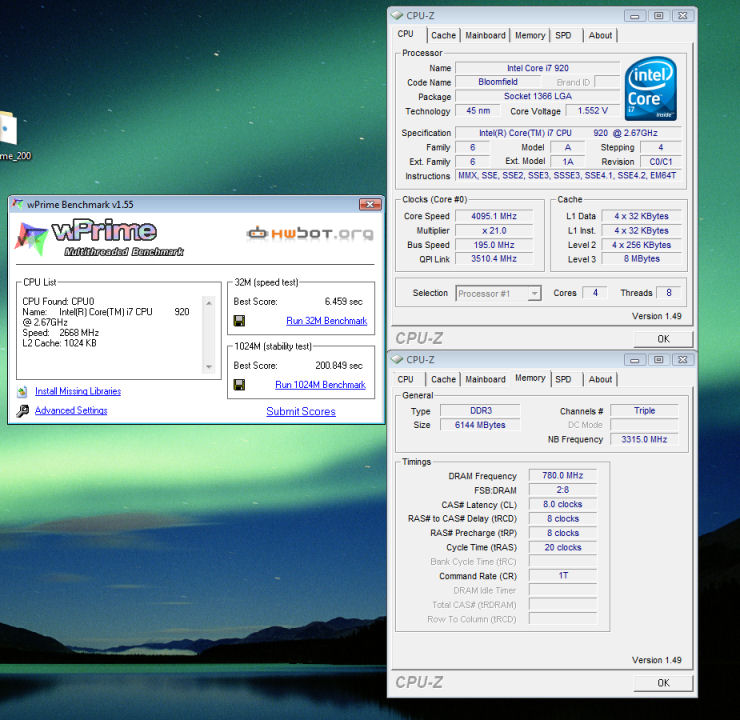Click the Bloomfield code name field
The height and width of the screenshot is (720, 740).
point(498,82)
